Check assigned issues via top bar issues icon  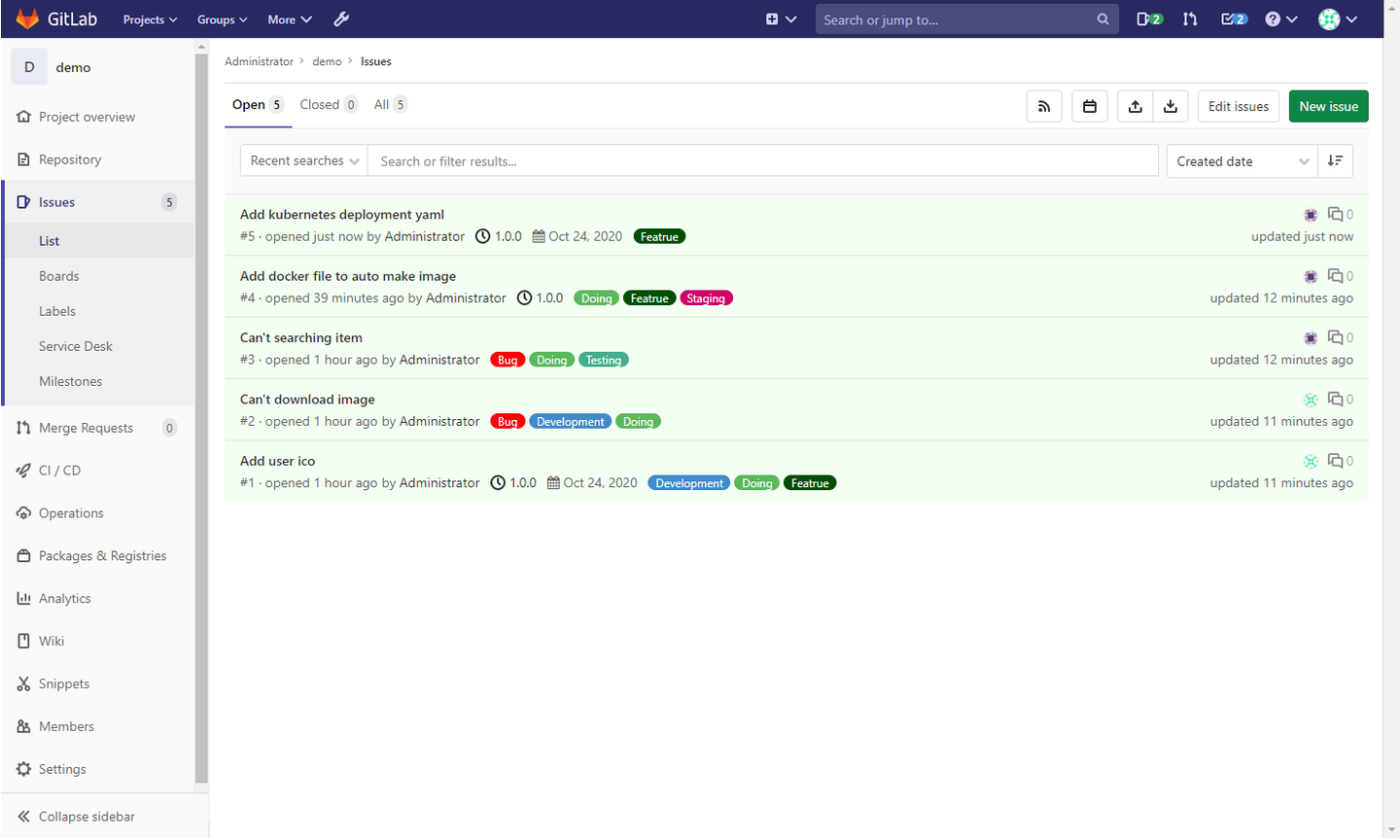pos(1146,17)
